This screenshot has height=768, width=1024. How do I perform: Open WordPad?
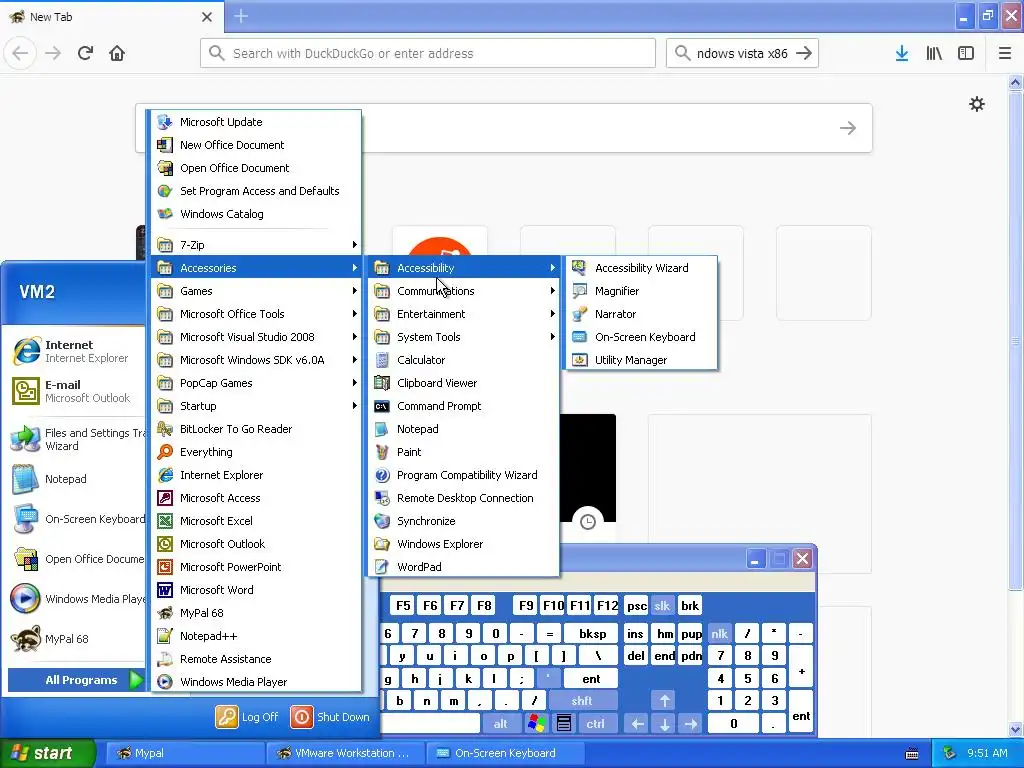coord(463,567)
